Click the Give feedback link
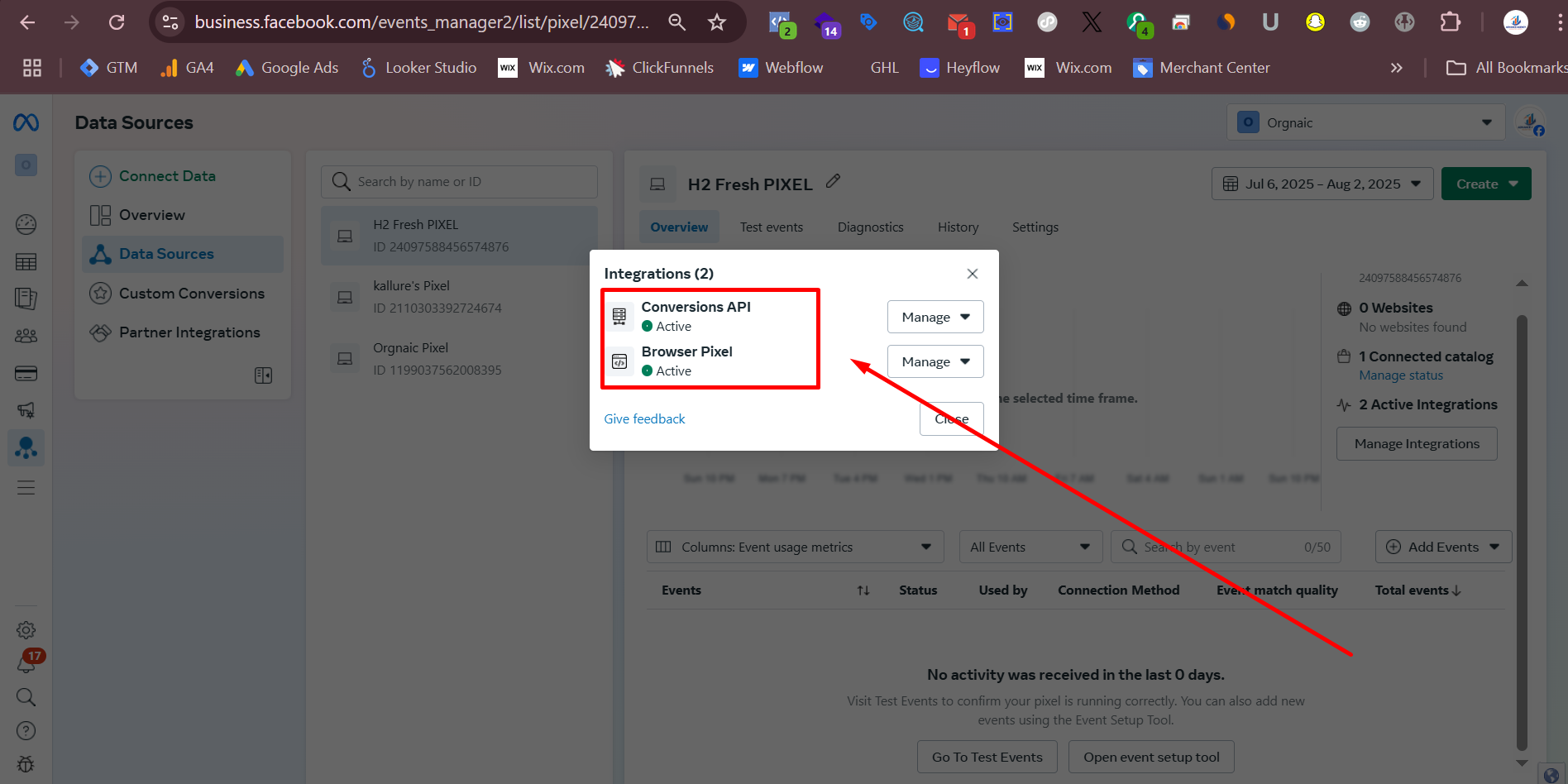Image resolution: width=1568 pixels, height=784 pixels. point(644,419)
